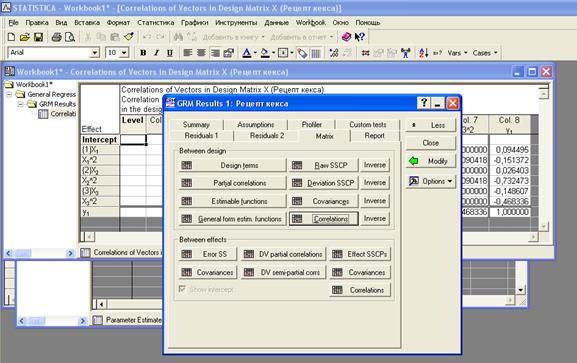Screen dimensions: 577x363
Task: Click Estimable functions button
Action: pos(232,201)
